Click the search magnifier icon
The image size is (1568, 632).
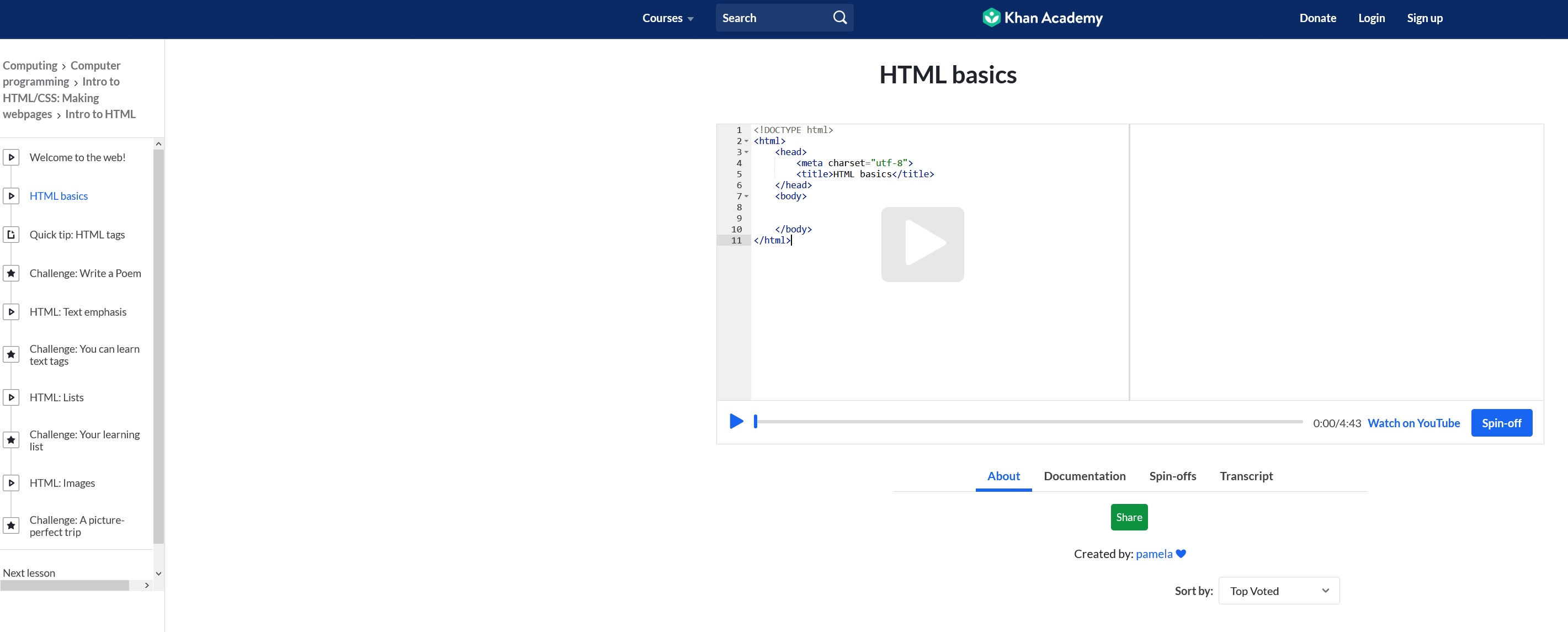[x=839, y=18]
